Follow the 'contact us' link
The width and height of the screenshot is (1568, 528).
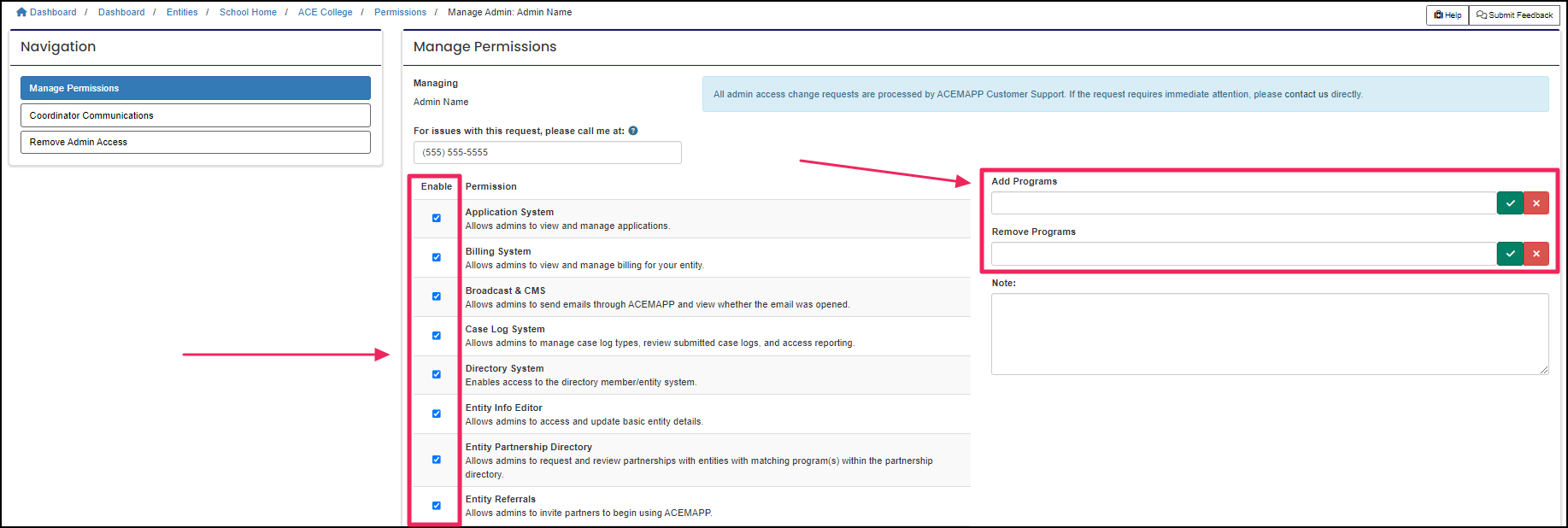(x=1306, y=95)
